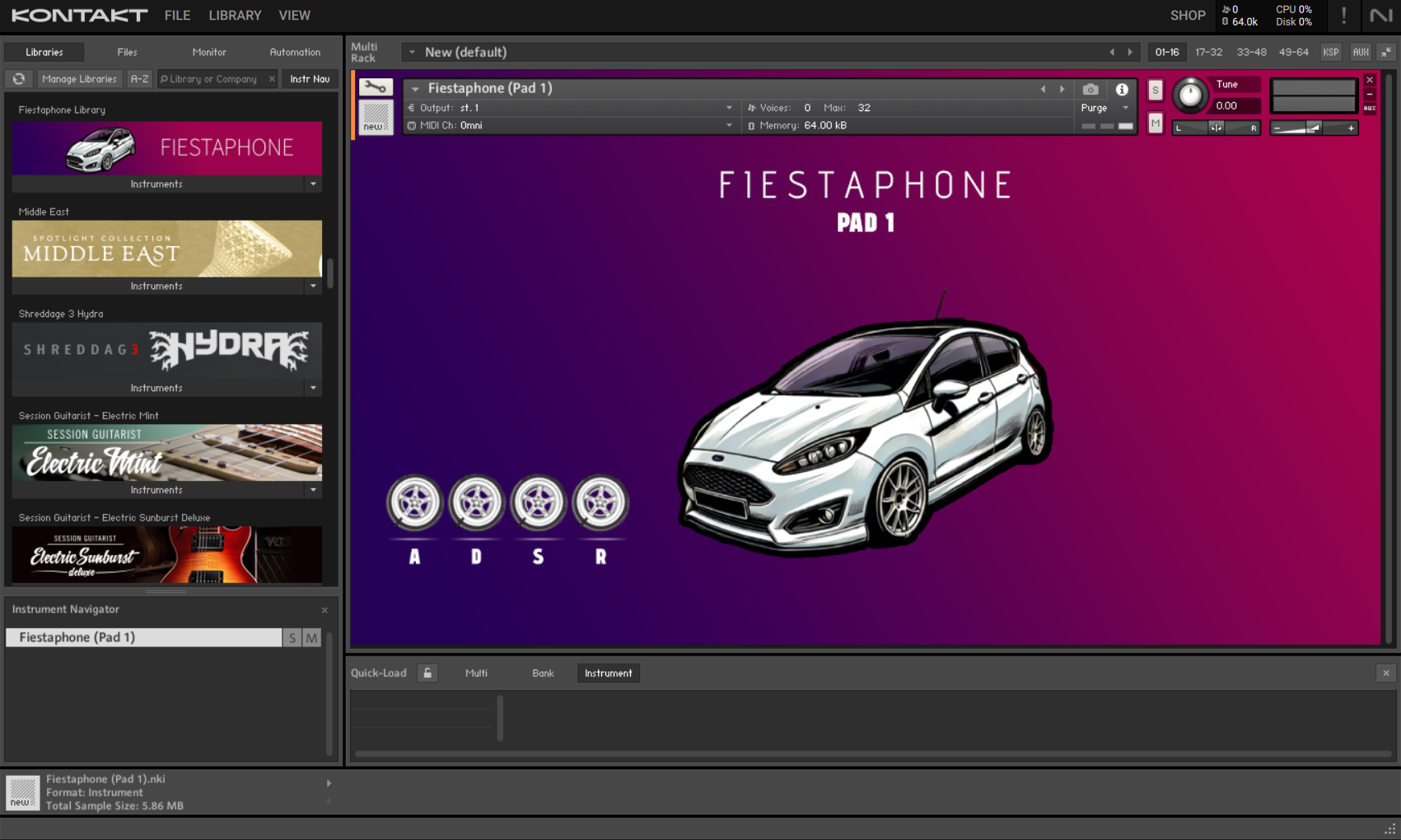Click the Sustain wheel knob labeled S
The height and width of the screenshot is (840, 1401).
coord(539,502)
